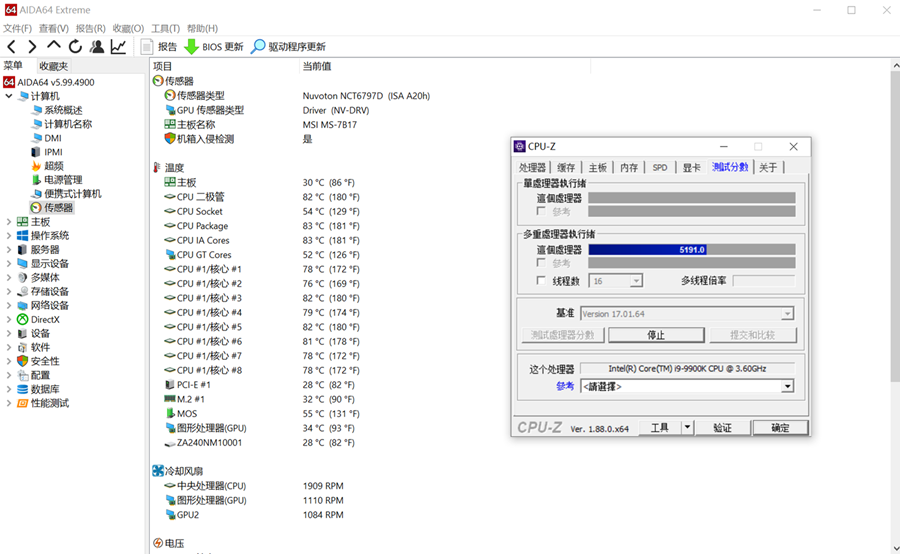Expand the 主板 tree node
The height and width of the screenshot is (554, 900).
[9, 222]
